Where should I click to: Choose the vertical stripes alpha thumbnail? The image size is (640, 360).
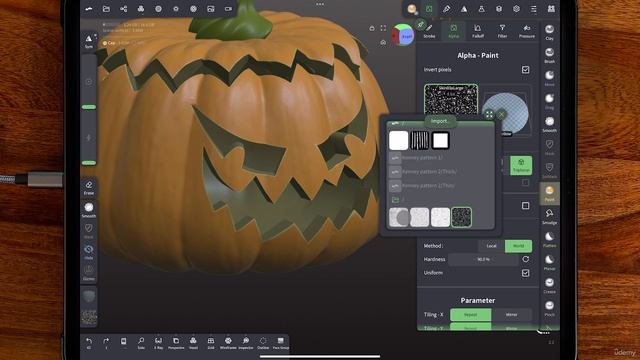(x=419, y=140)
